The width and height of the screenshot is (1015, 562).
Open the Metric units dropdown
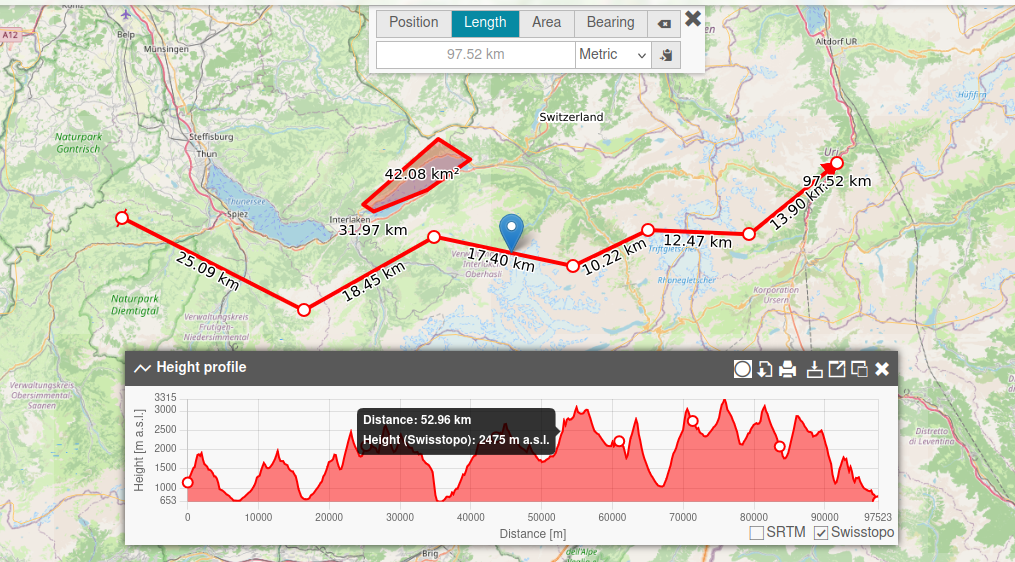coord(613,55)
